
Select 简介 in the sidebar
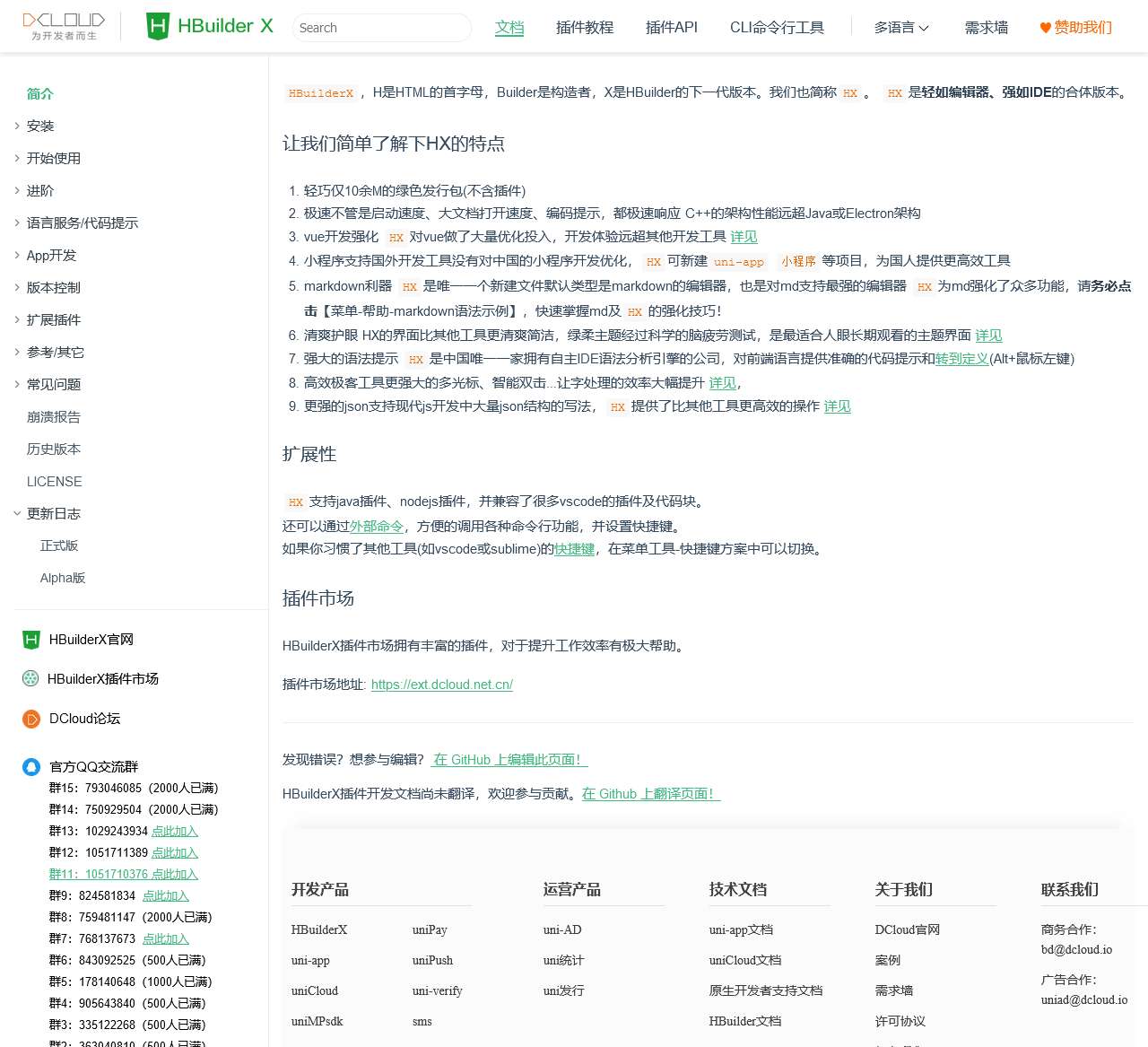(40, 93)
